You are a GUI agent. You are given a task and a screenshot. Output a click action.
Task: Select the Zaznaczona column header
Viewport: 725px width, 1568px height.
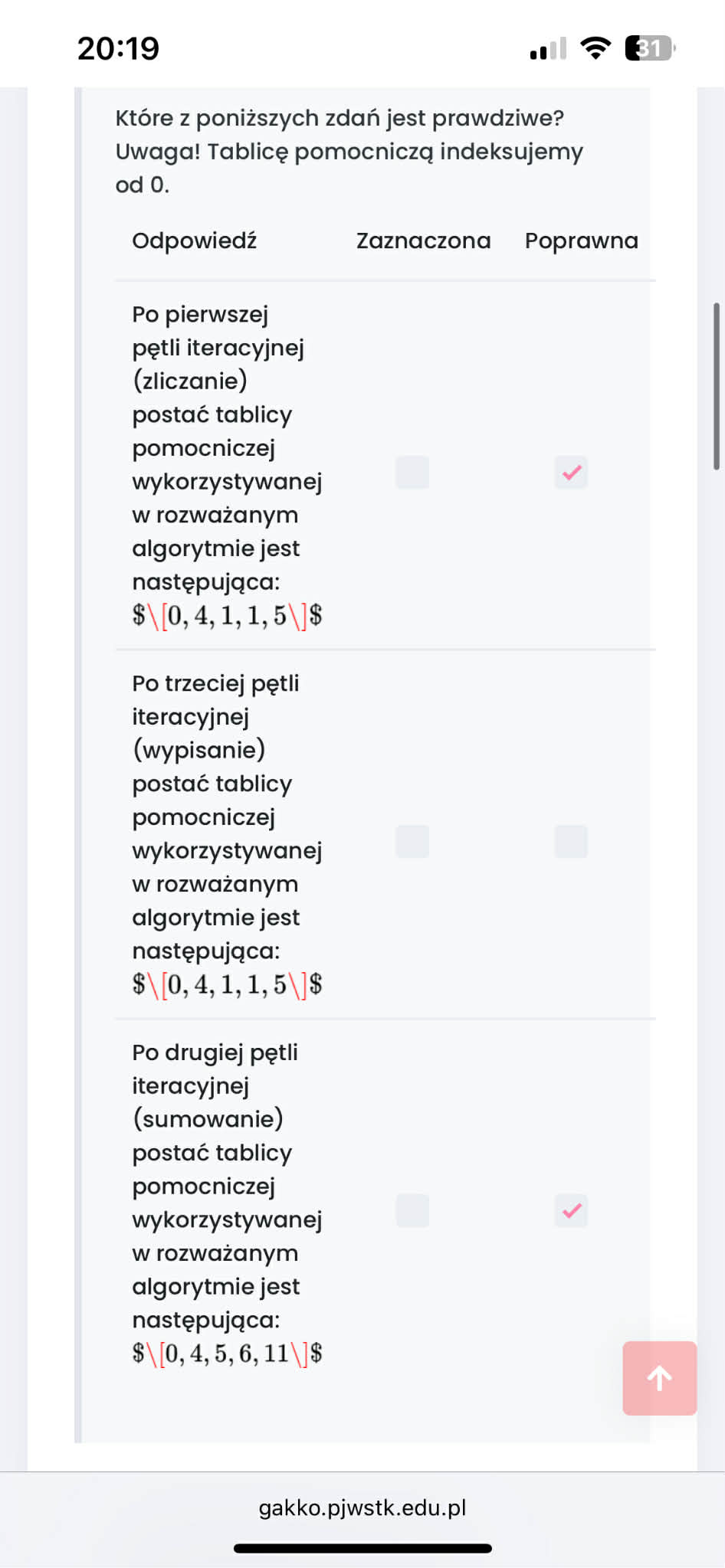pos(423,241)
